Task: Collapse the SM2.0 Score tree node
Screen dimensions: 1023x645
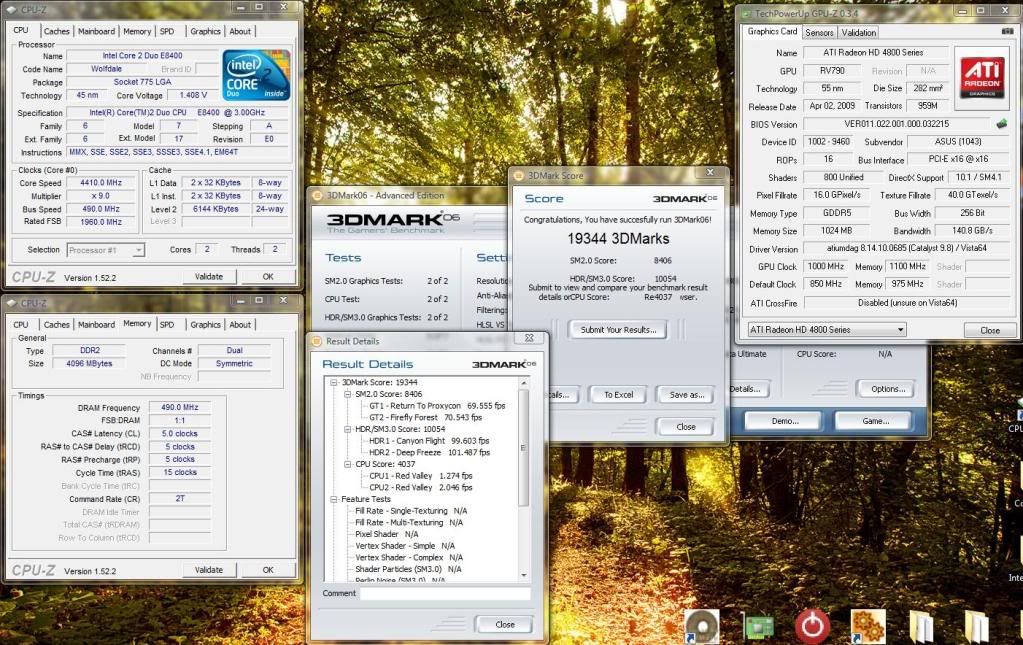Action: click(348, 394)
